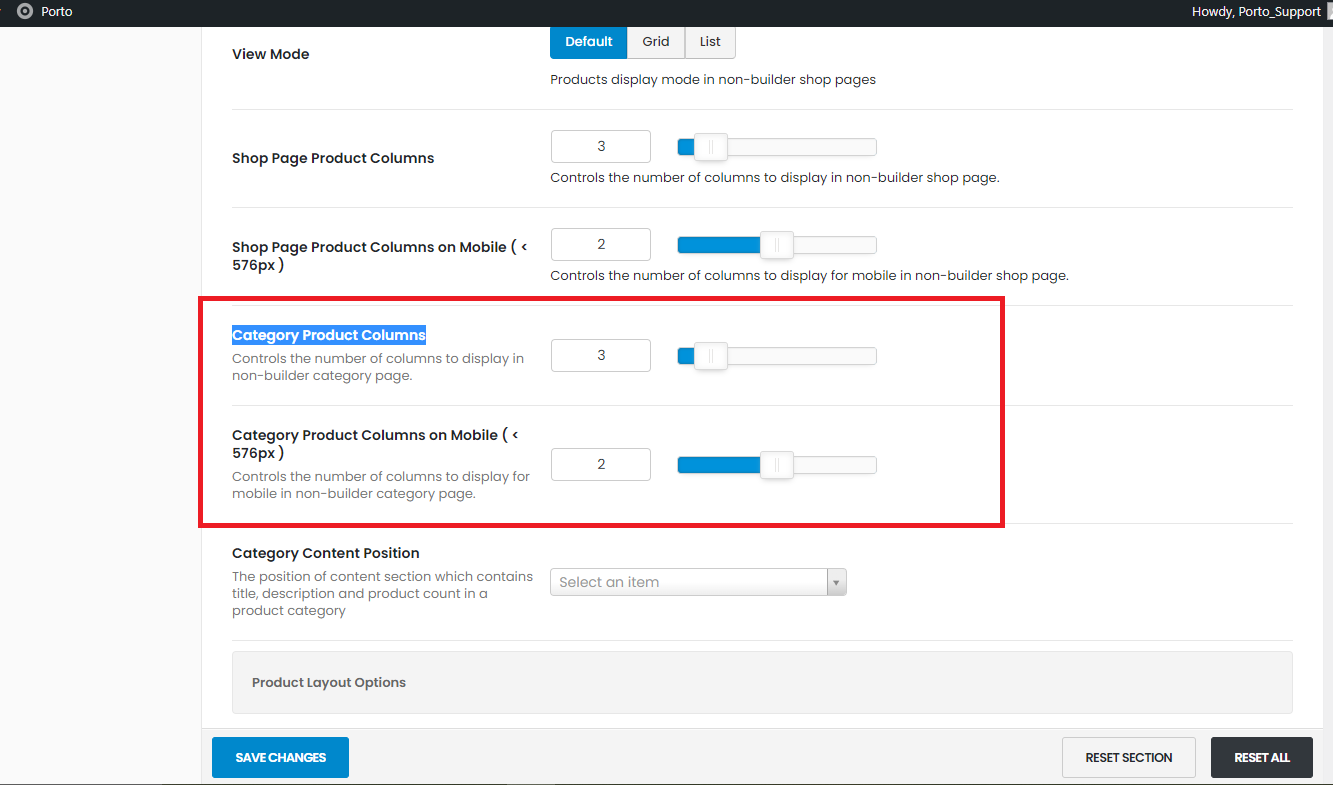Click the View Mode label

click(x=271, y=54)
